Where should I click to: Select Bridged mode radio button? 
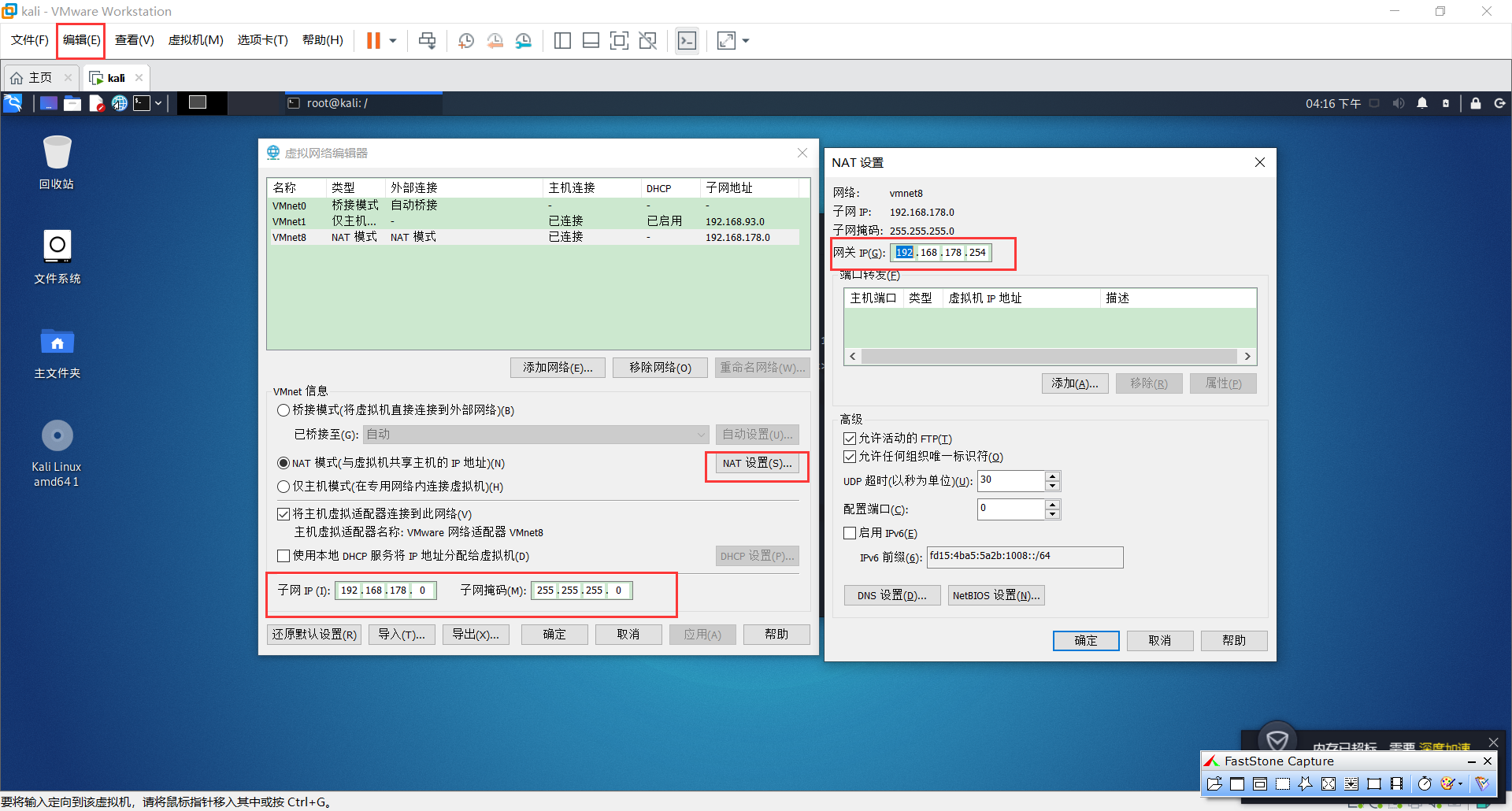283,410
